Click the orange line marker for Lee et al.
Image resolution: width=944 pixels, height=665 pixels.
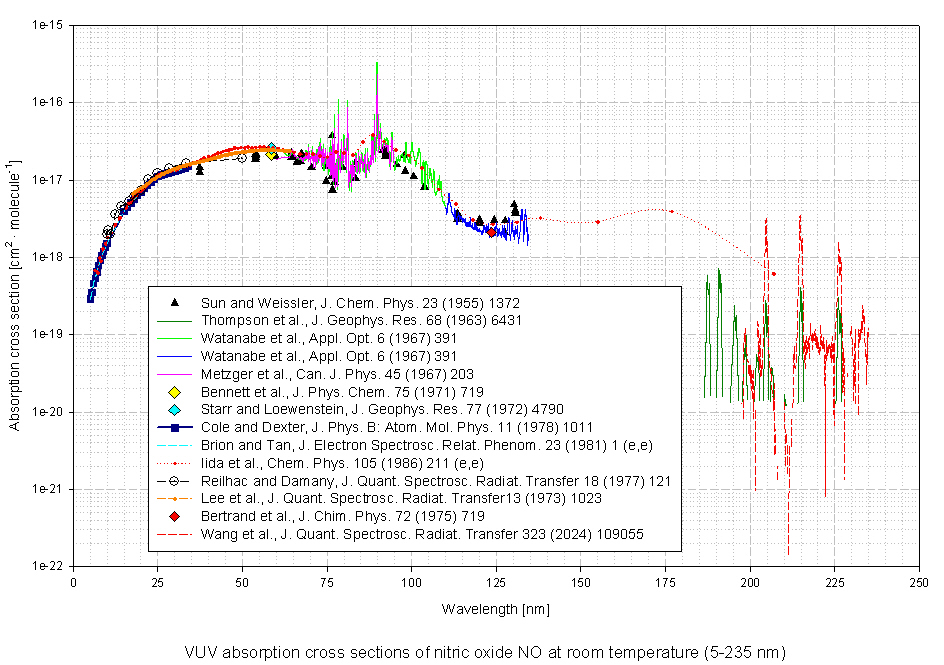point(175,499)
